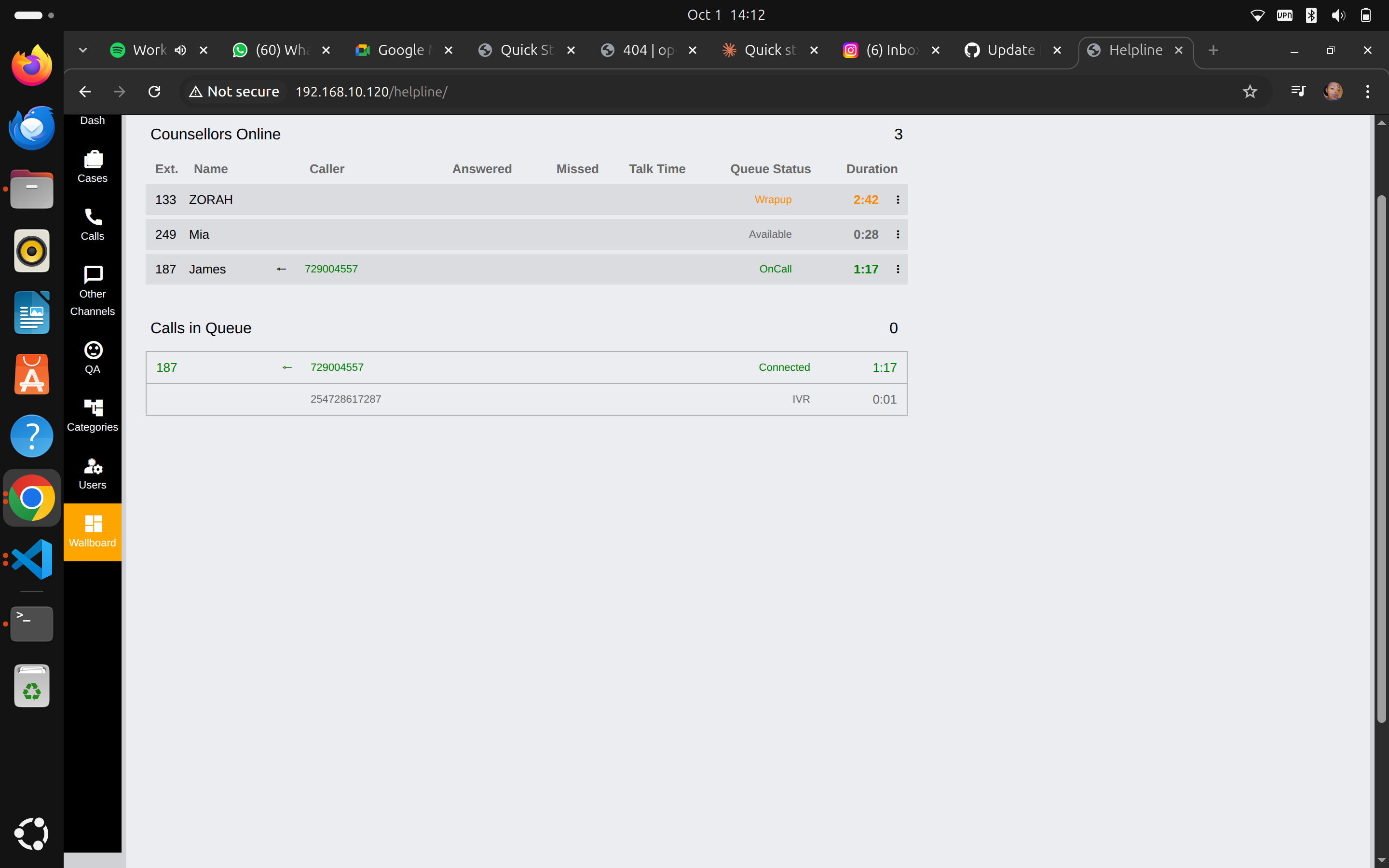The height and width of the screenshot is (868, 1389).
Task: Launch VS Code from the dock
Action: pyautogui.click(x=31, y=558)
